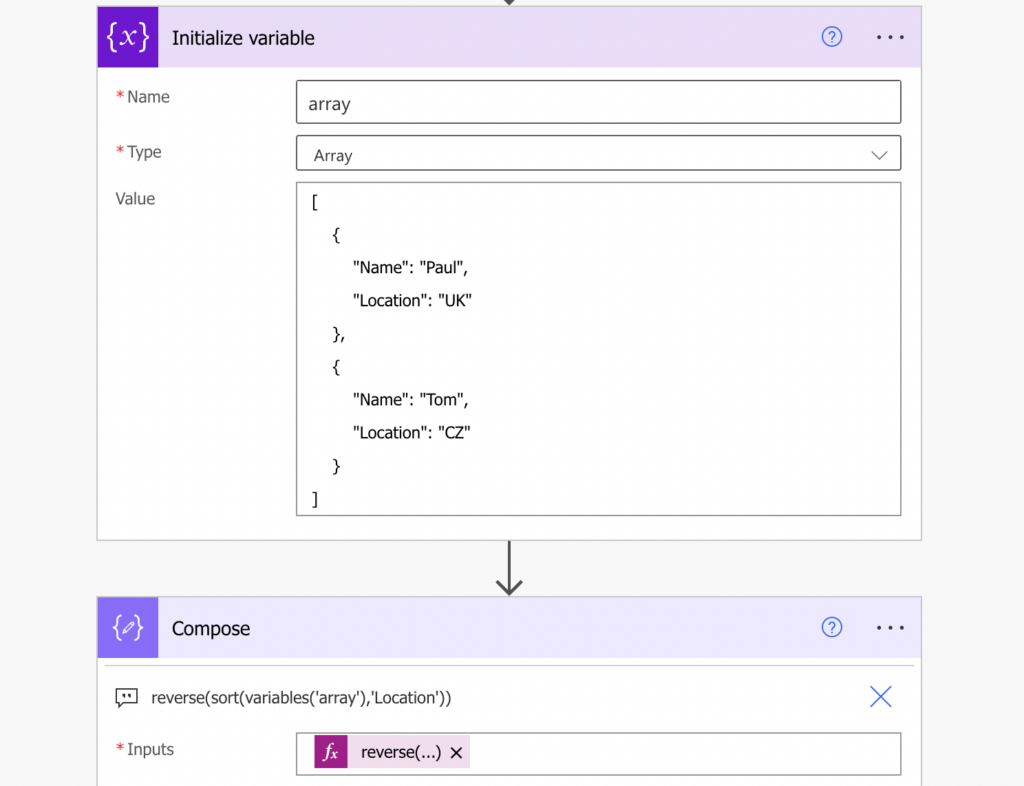The image size is (1024, 786).
Task: Open help for Compose action
Action: coord(831,627)
